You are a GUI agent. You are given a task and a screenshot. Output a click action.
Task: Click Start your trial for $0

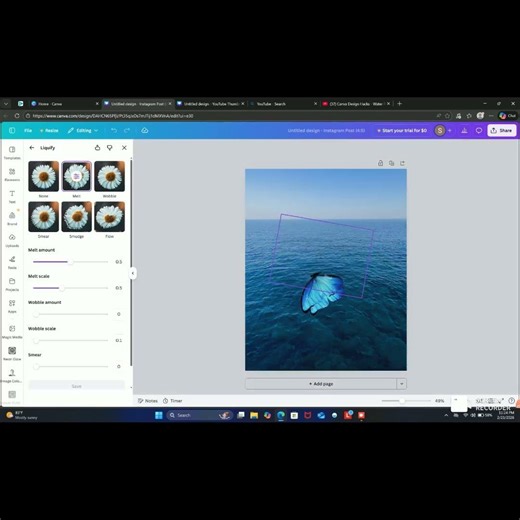coord(402,130)
